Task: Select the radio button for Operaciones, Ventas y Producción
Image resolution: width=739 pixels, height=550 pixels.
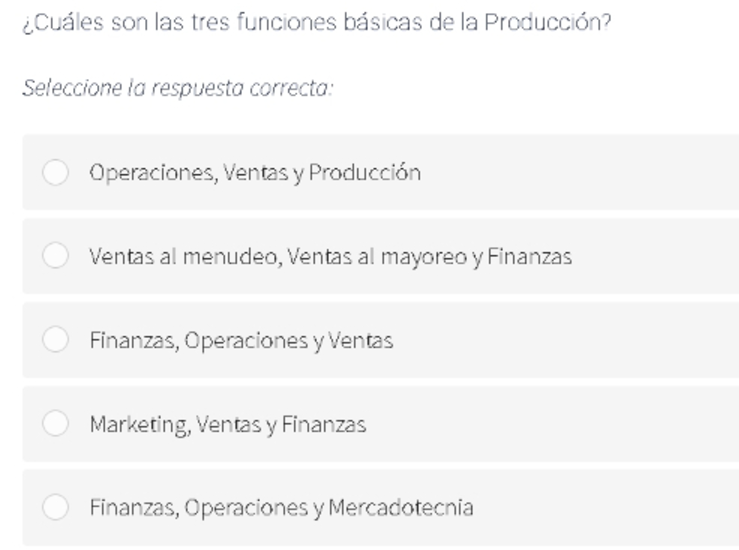Action: pyautogui.click(x=56, y=172)
